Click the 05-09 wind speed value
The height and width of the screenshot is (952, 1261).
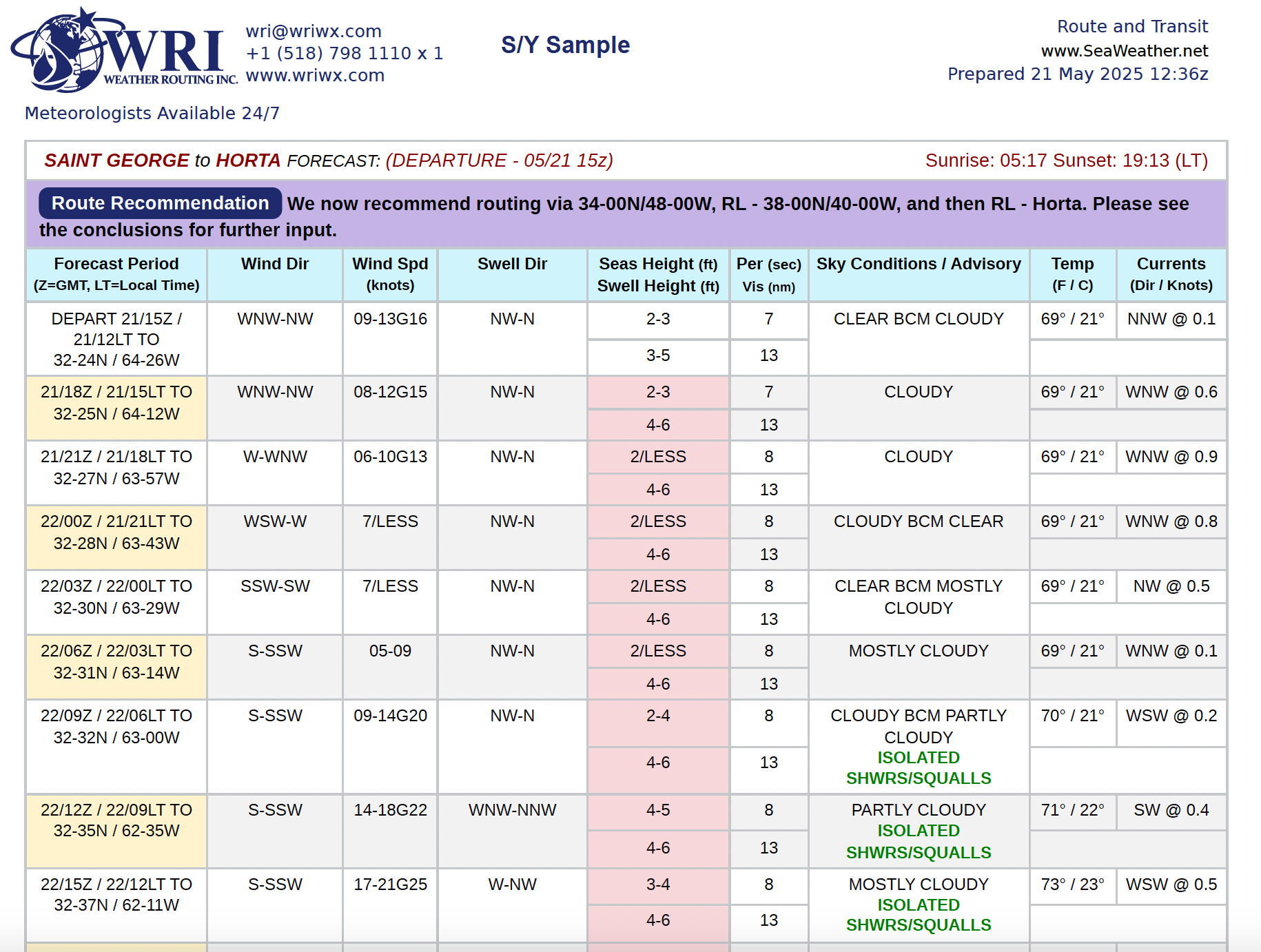coord(390,651)
